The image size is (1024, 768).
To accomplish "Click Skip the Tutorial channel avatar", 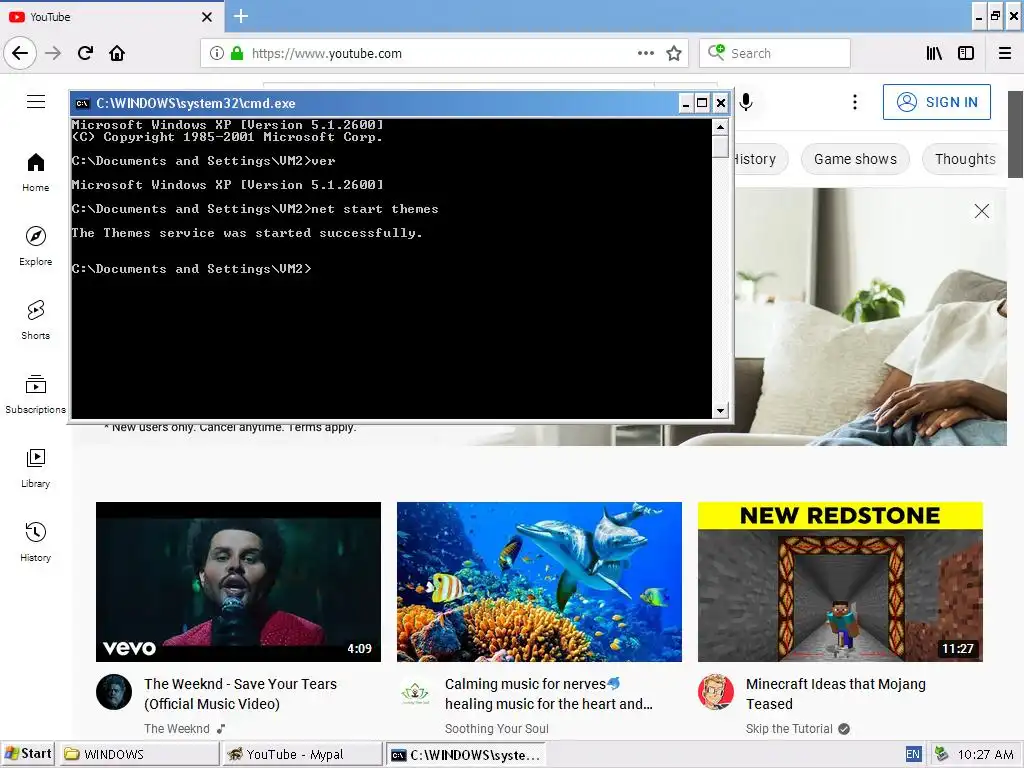I will (716, 692).
